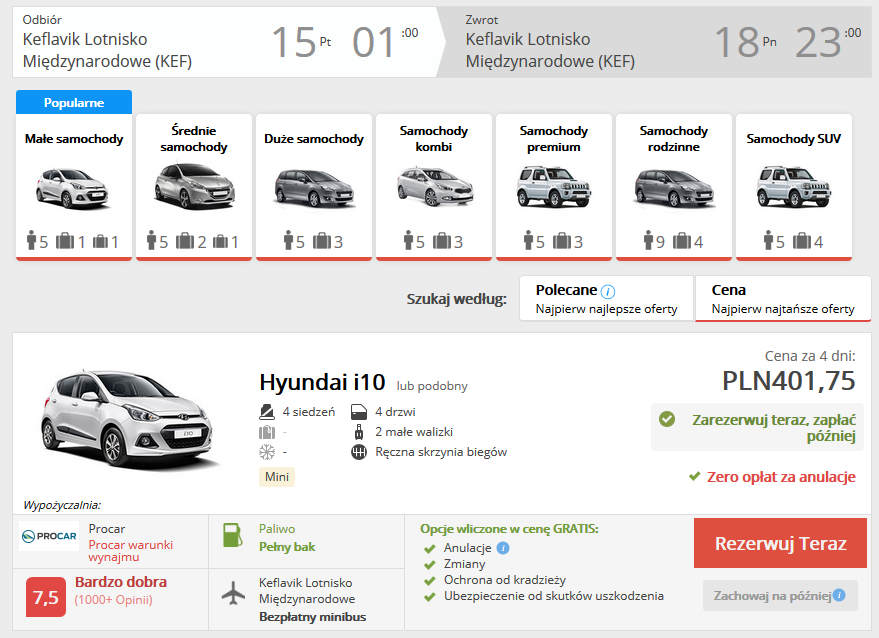The width and height of the screenshot is (879, 638).
Task: Select the Samochody kombi category
Action: point(434,187)
